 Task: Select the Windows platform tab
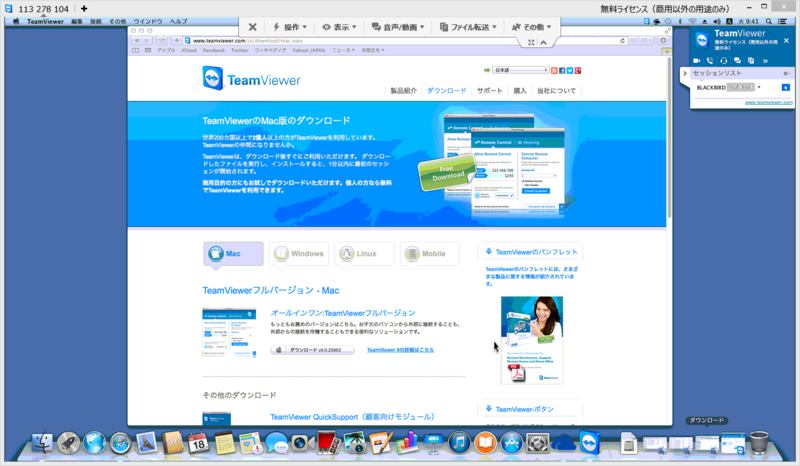tap(299, 254)
